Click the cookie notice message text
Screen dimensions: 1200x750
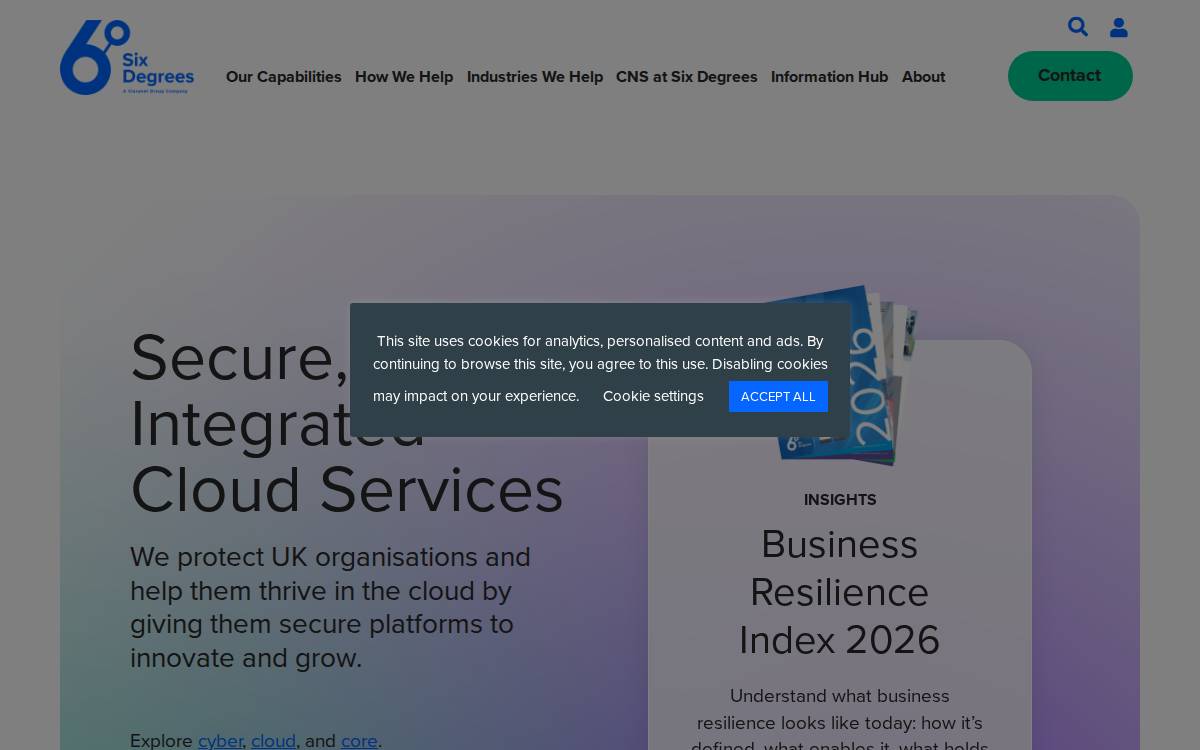(600, 367)
